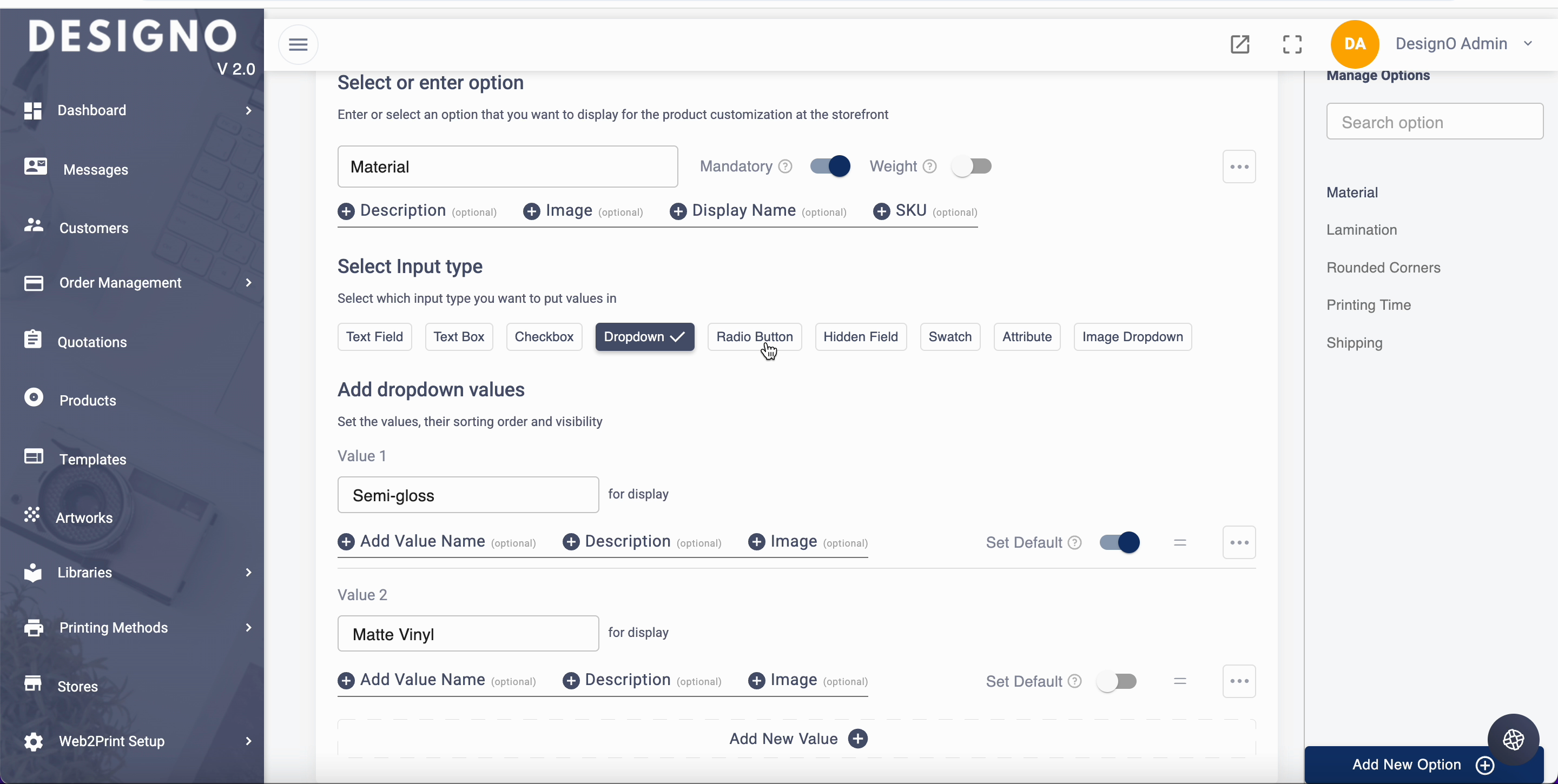Screen dimensions: 1558x784
Task: Click the Search option field
Action: 1434,122
